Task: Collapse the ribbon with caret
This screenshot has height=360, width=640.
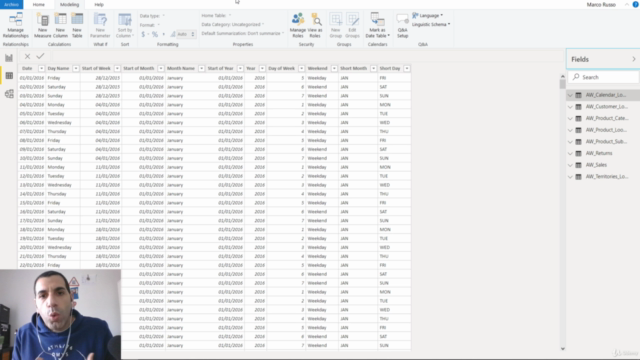Action: click(627, 4)
